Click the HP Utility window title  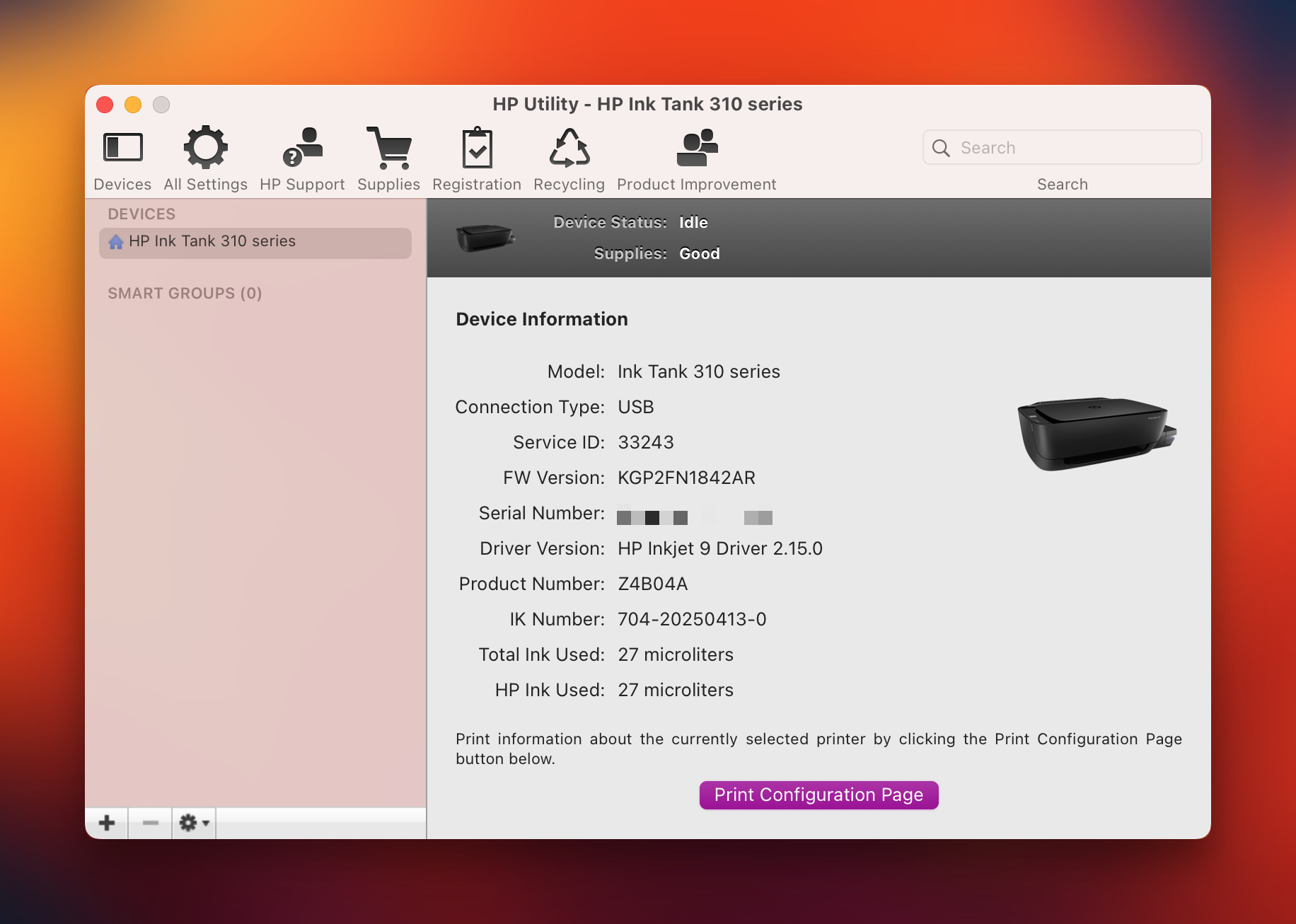[647, 104]
